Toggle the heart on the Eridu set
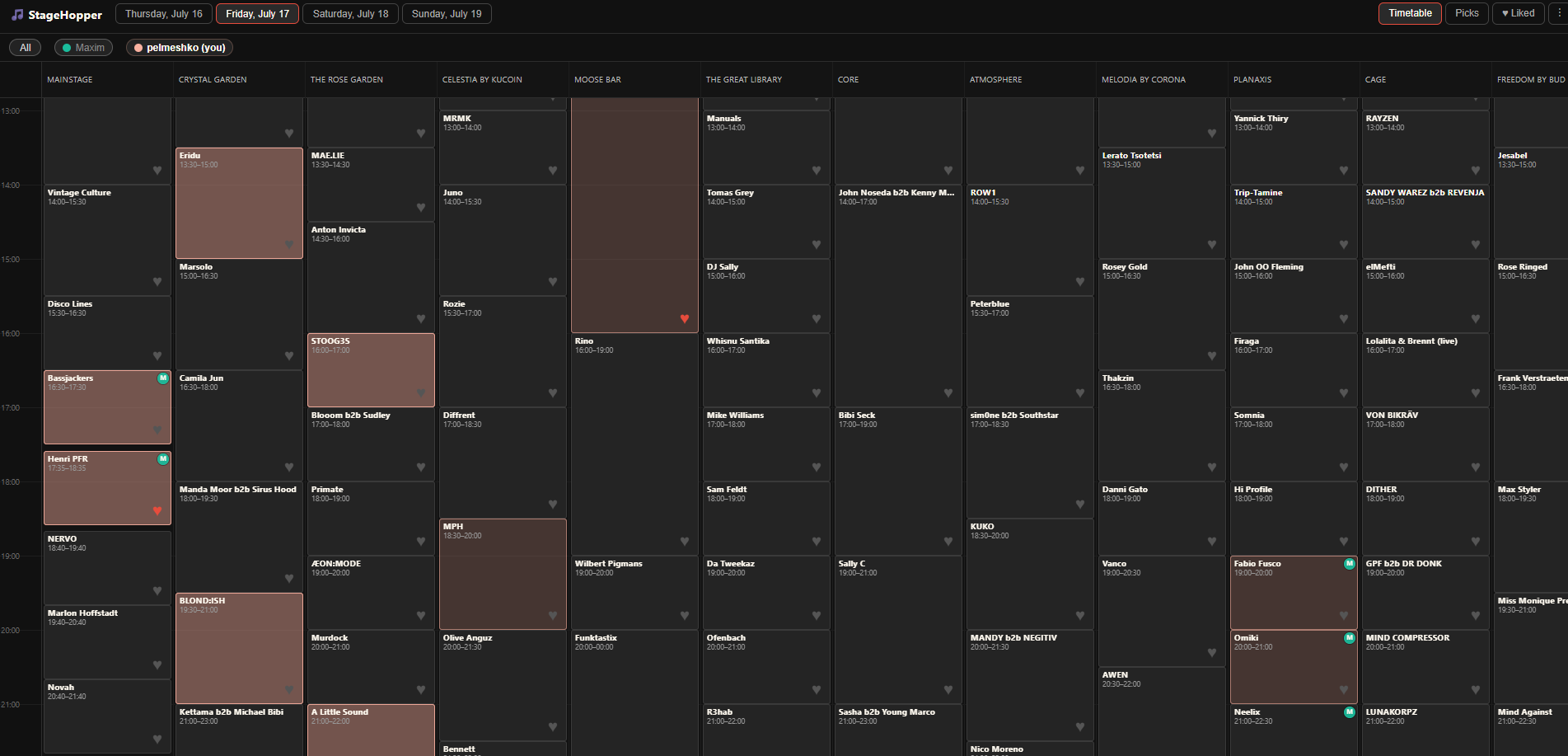1568x756 pixels. [x=289, y=245]
